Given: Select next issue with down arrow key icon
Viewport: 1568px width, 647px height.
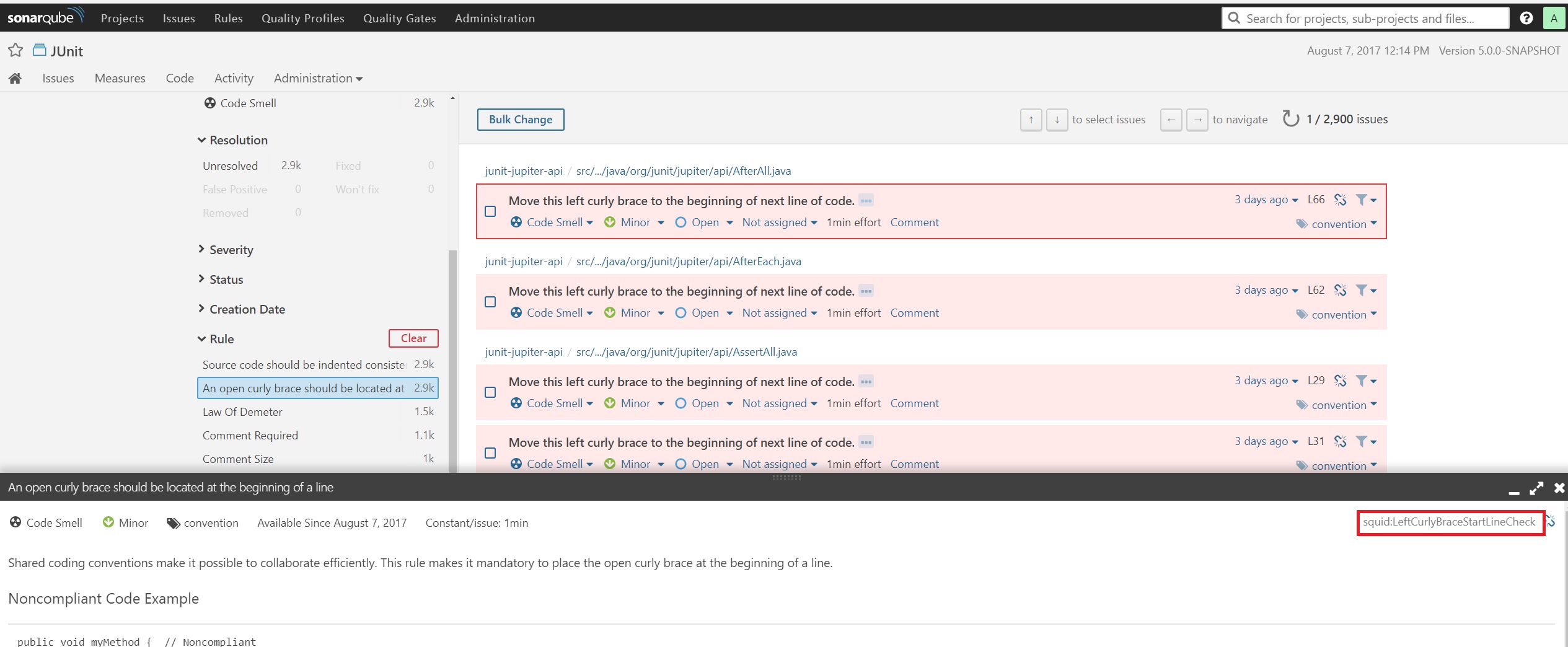Looking at the screenshot, I should (x=1057, y=120).
